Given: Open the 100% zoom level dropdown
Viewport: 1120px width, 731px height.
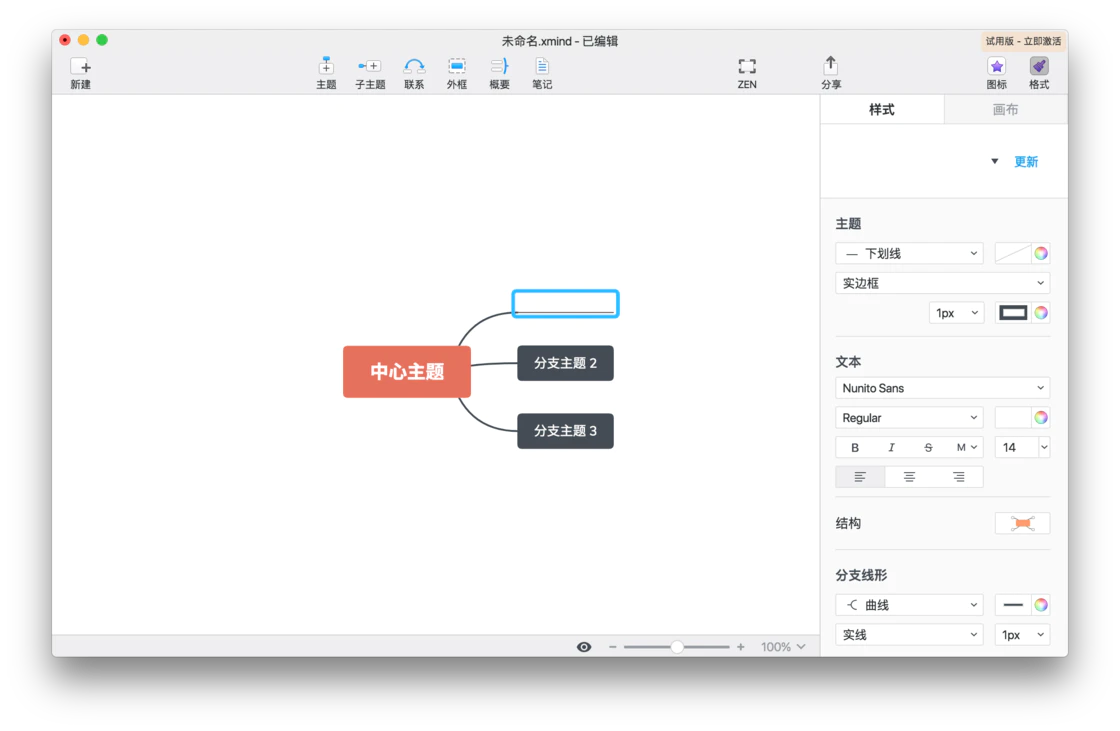Looking at the screenshot, I should (783, 647).
